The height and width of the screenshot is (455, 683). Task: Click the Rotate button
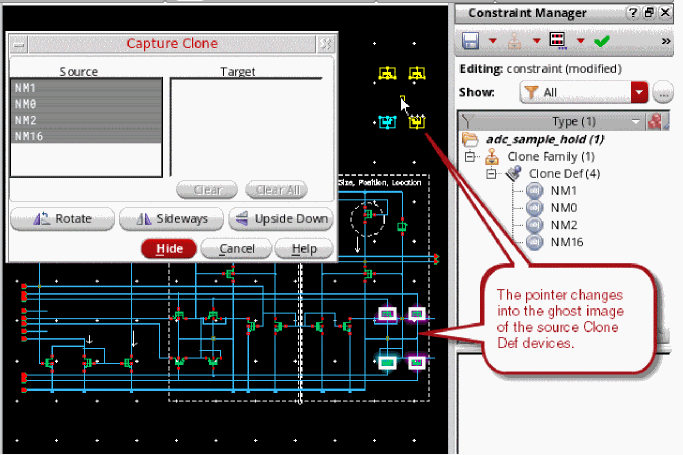point(60,219)
